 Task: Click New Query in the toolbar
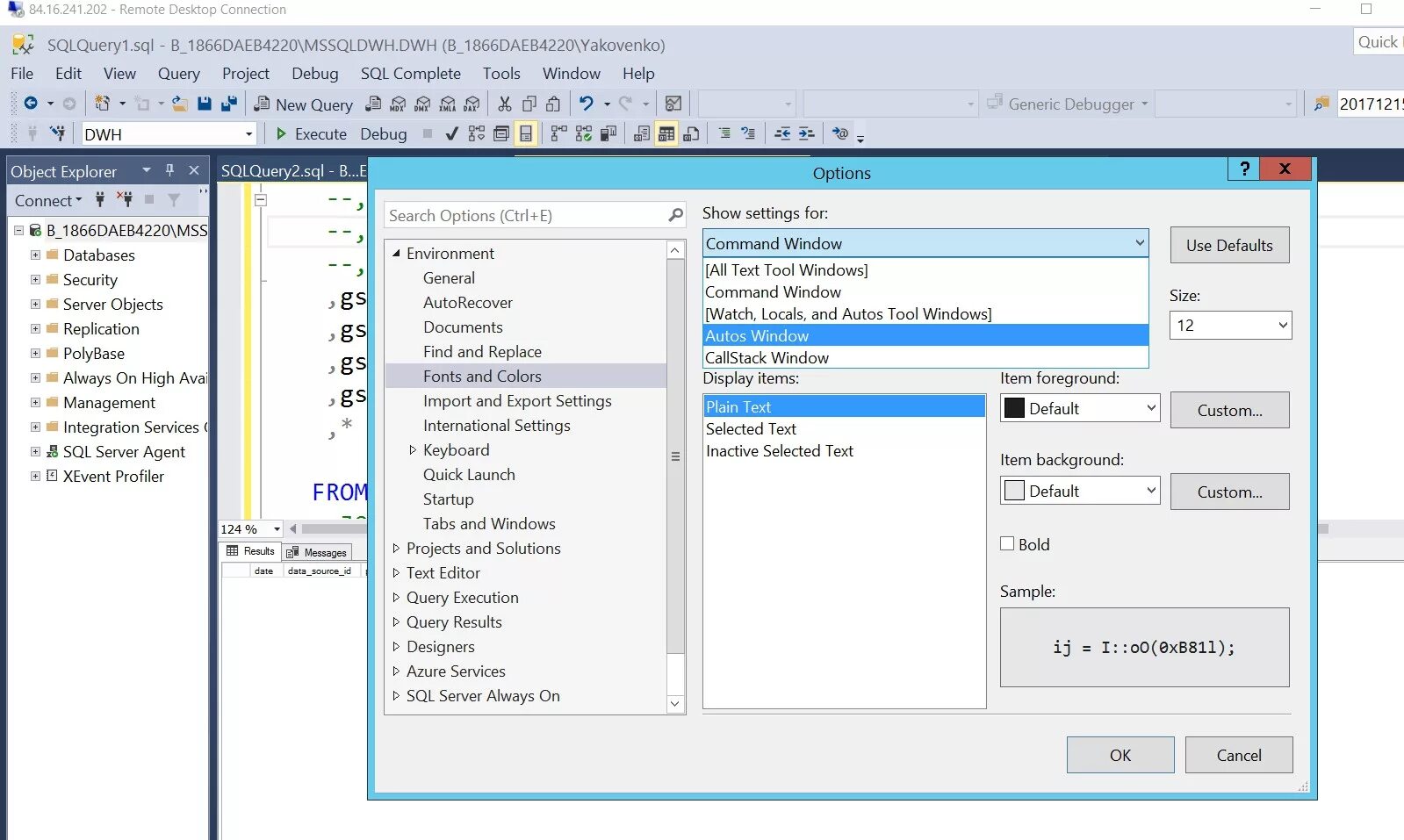click(304, 104)
